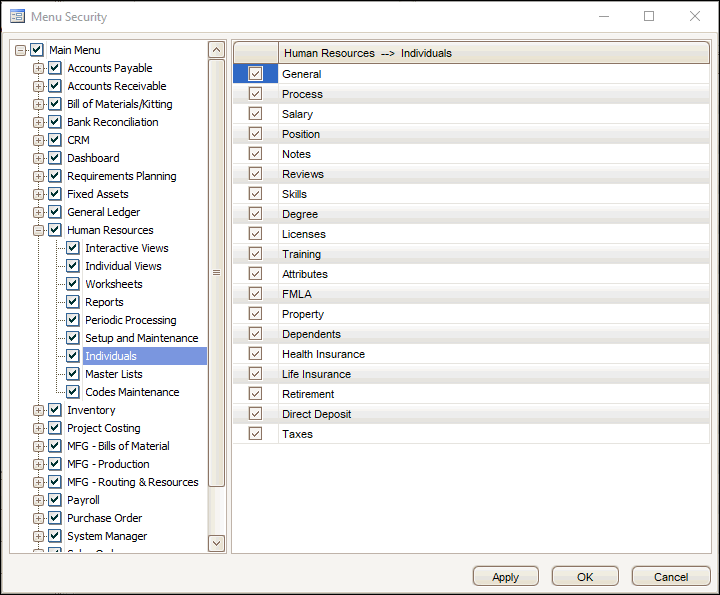Viewport: 720px width, 595px height.
Task: Click the tree scrollbar down arrow
Action: (216, 542)
